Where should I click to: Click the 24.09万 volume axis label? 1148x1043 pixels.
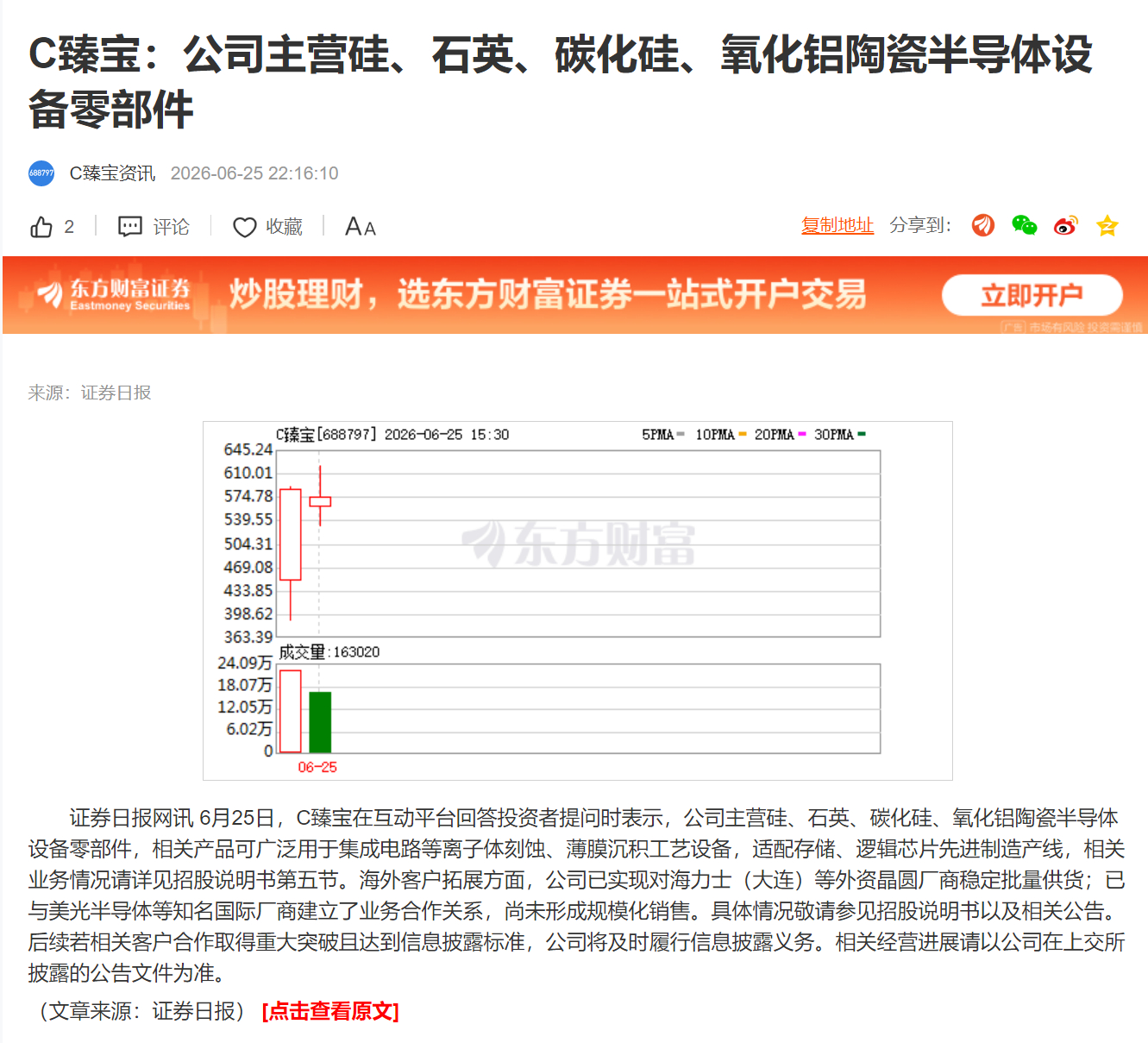point(245,663)
